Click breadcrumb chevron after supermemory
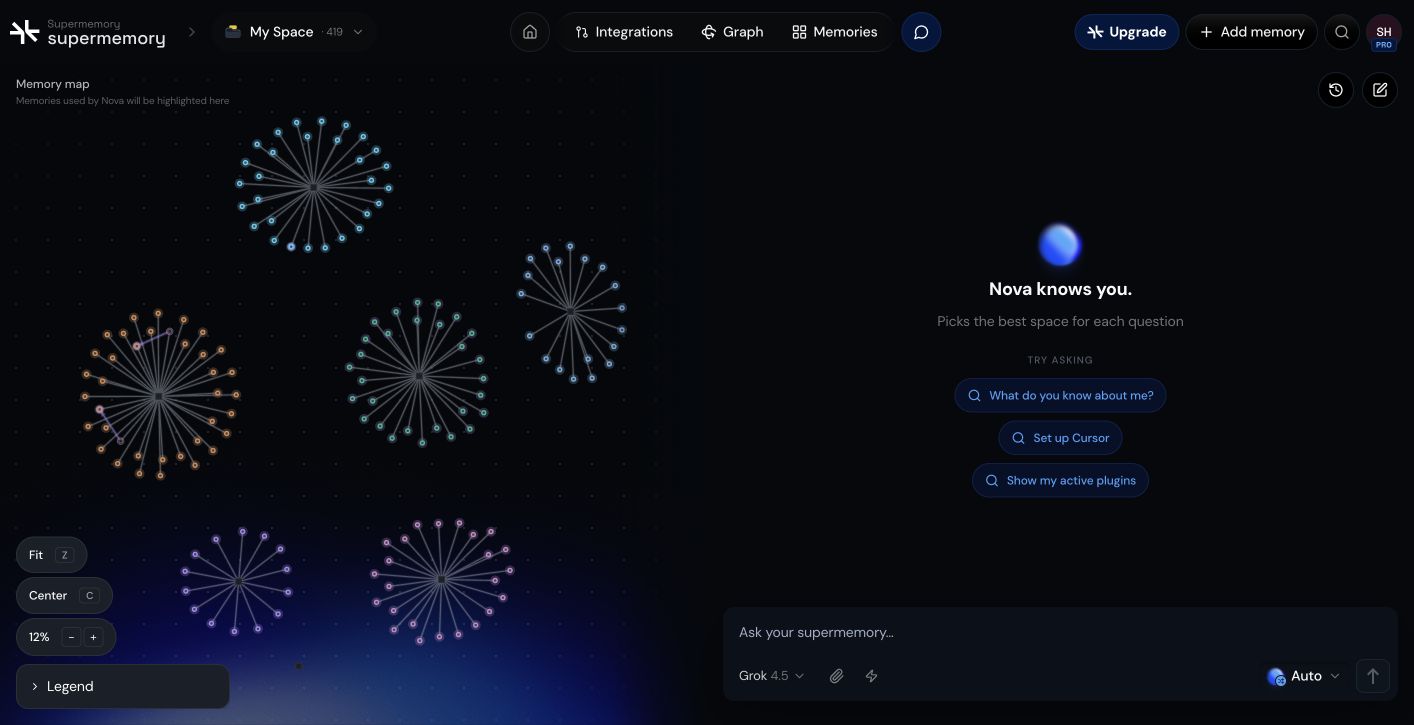This screenshot has width=1414, height=725. [192, 32]
